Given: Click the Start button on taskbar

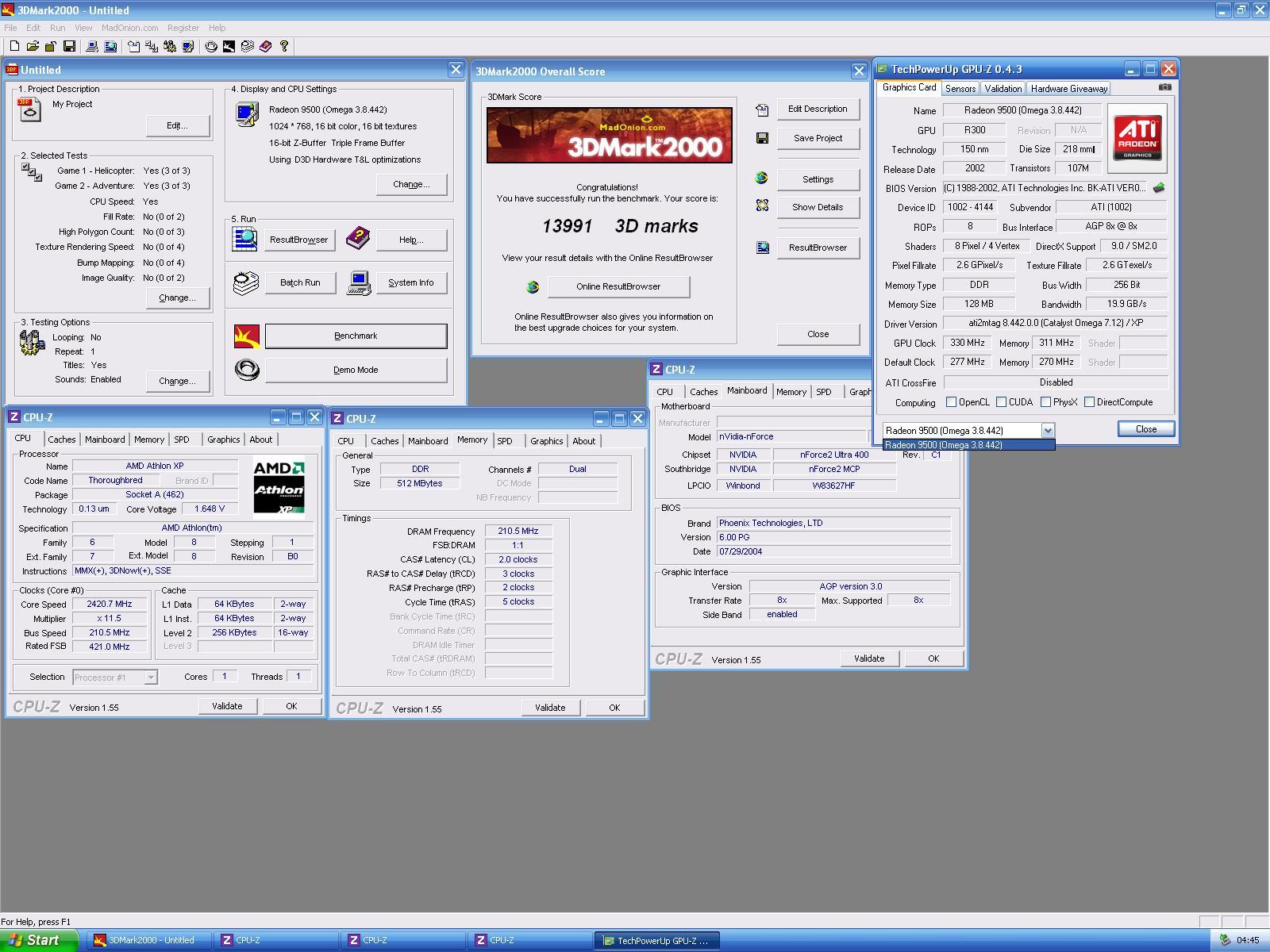Looking at the screenshot, I should tap(40, 940).
